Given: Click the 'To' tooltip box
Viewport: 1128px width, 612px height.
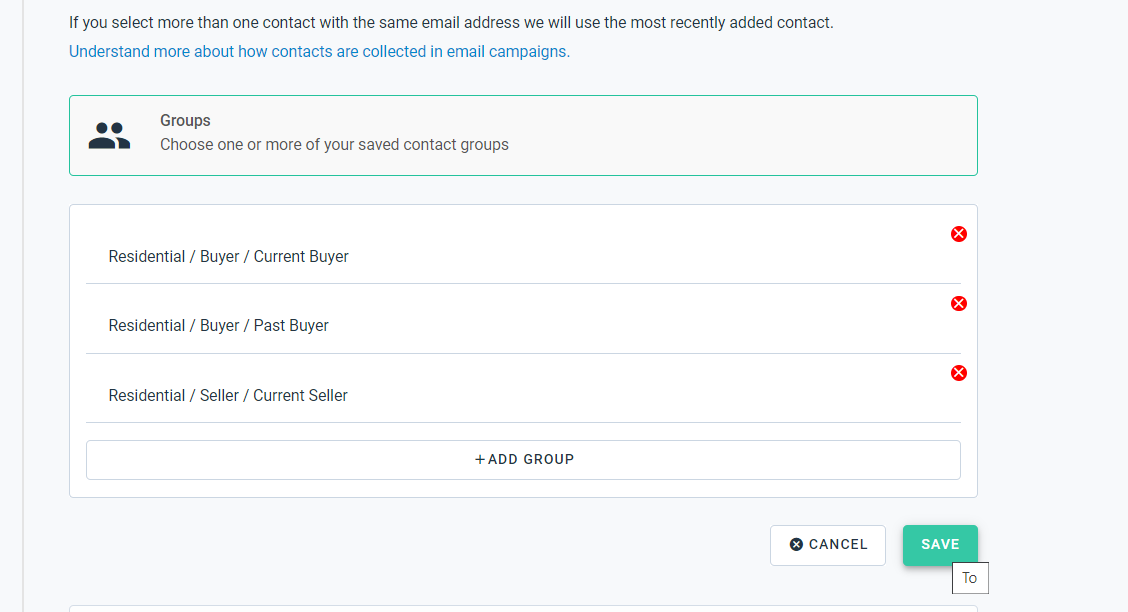Looking at the screenshot, I should pyautogui.click(x=970, y=578).
